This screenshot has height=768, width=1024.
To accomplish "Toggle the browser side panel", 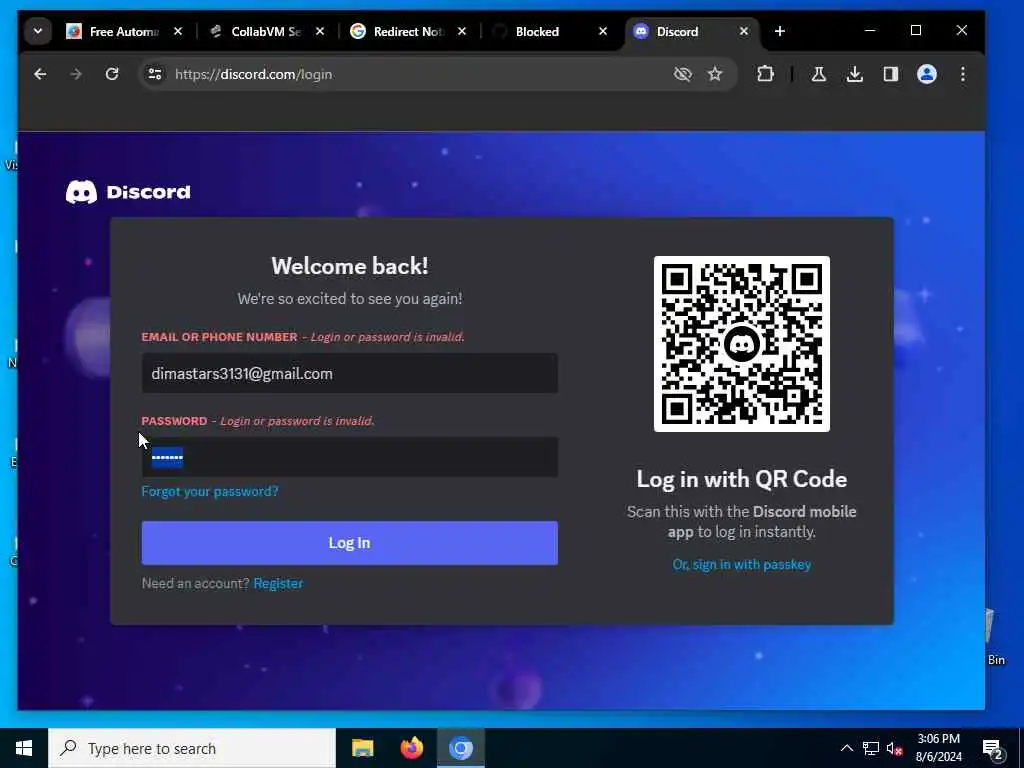I will pos(891,74).
